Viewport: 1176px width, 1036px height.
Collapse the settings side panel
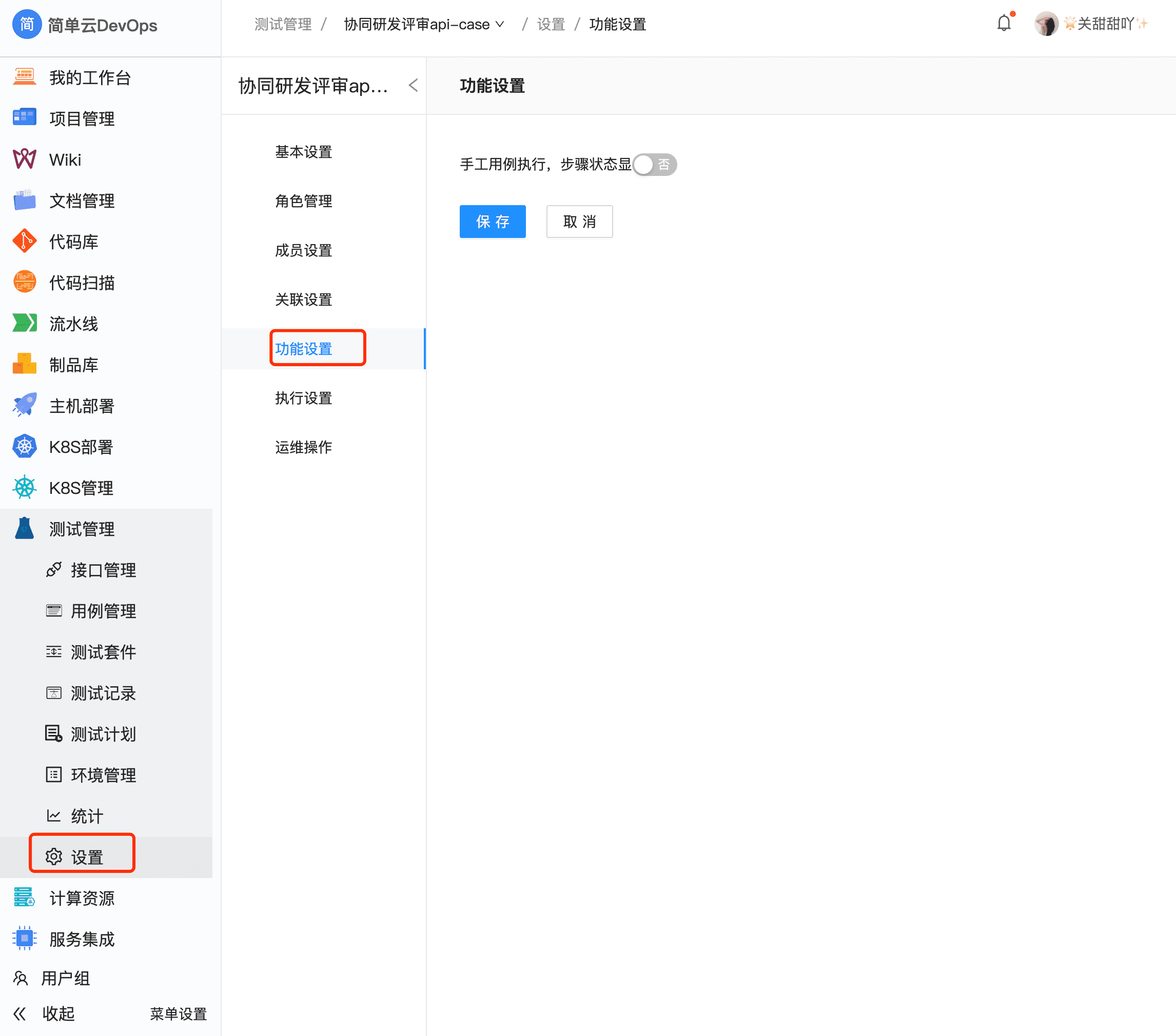(x=413, y=85)
